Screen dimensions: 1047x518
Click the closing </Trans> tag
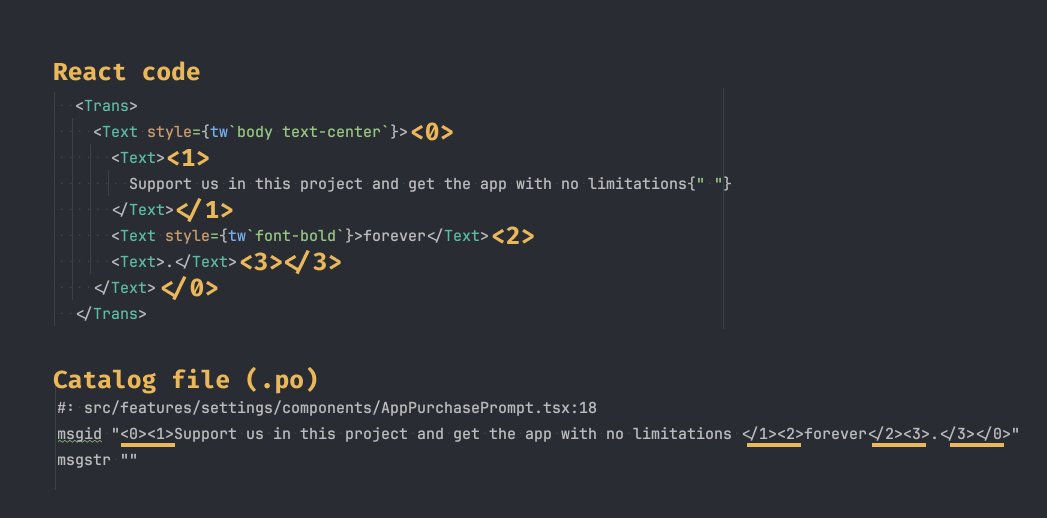[112, 313]
